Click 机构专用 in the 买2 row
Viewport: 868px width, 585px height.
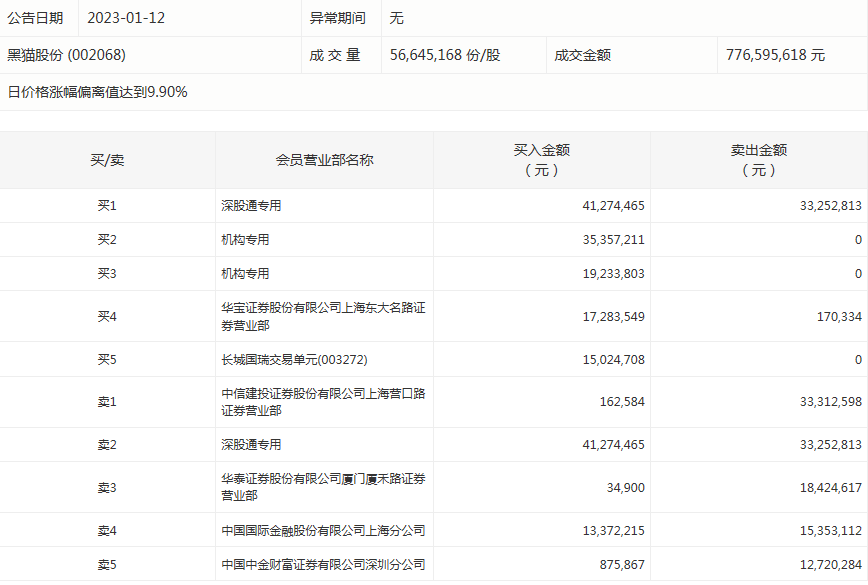click(245, 240)
